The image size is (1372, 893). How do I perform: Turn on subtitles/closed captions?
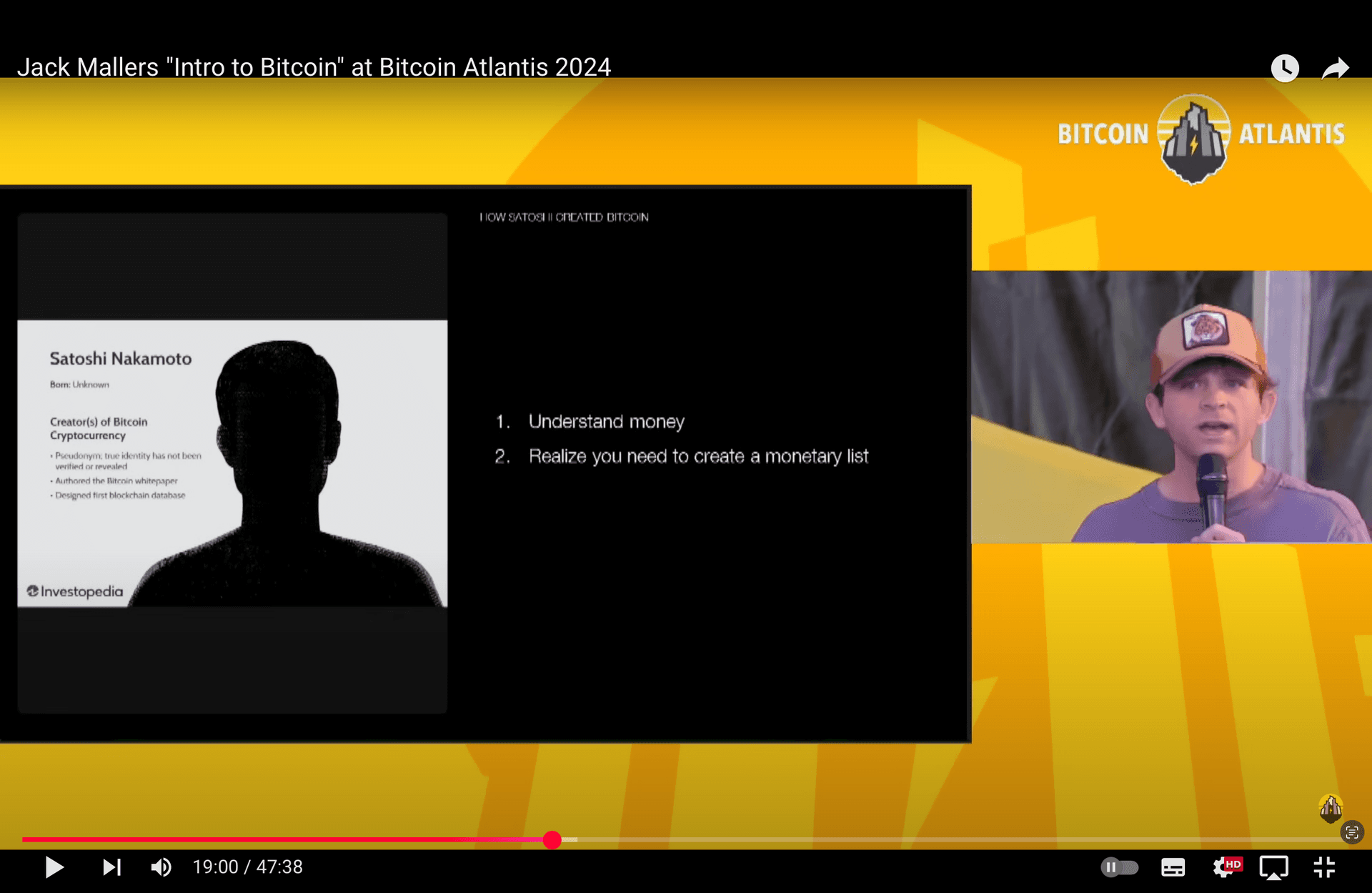[x=1173, y=867]
